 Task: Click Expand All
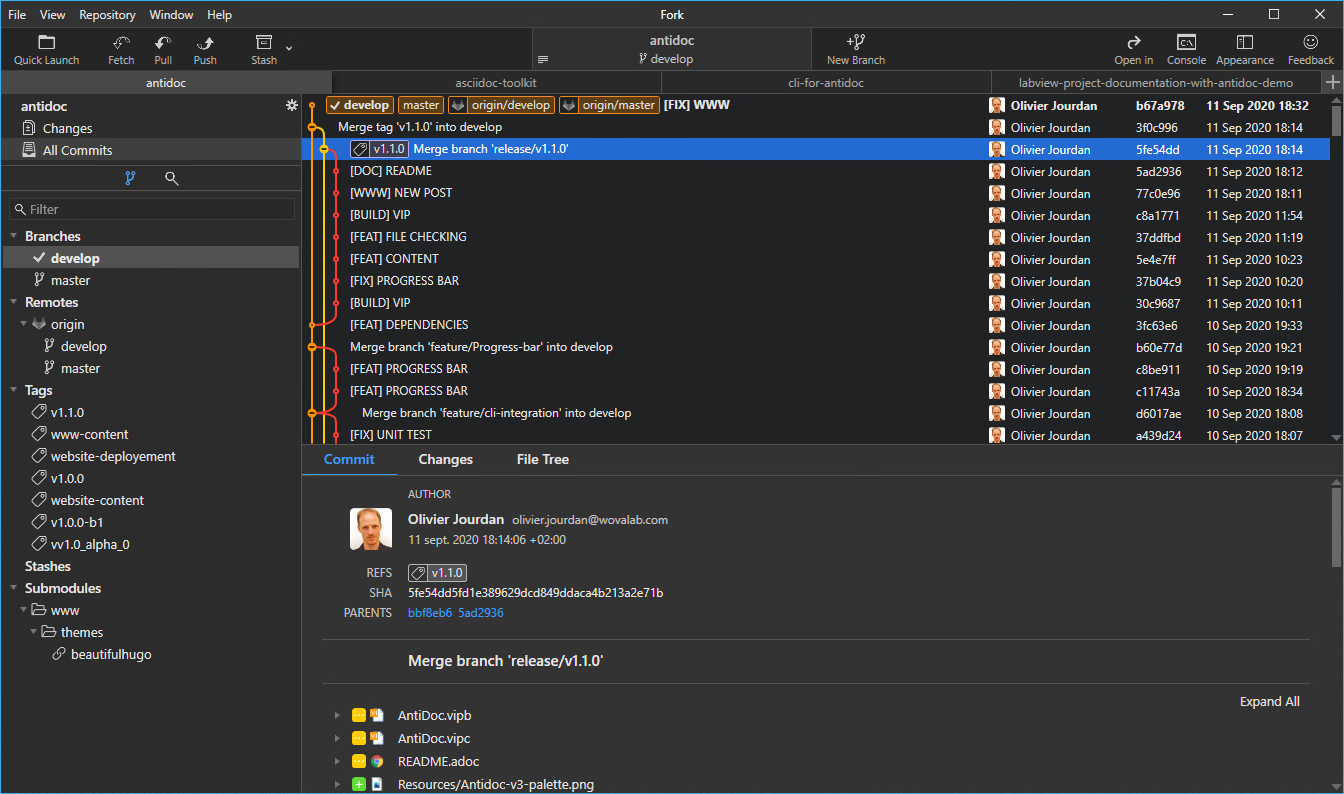(x=1269, y=702)
